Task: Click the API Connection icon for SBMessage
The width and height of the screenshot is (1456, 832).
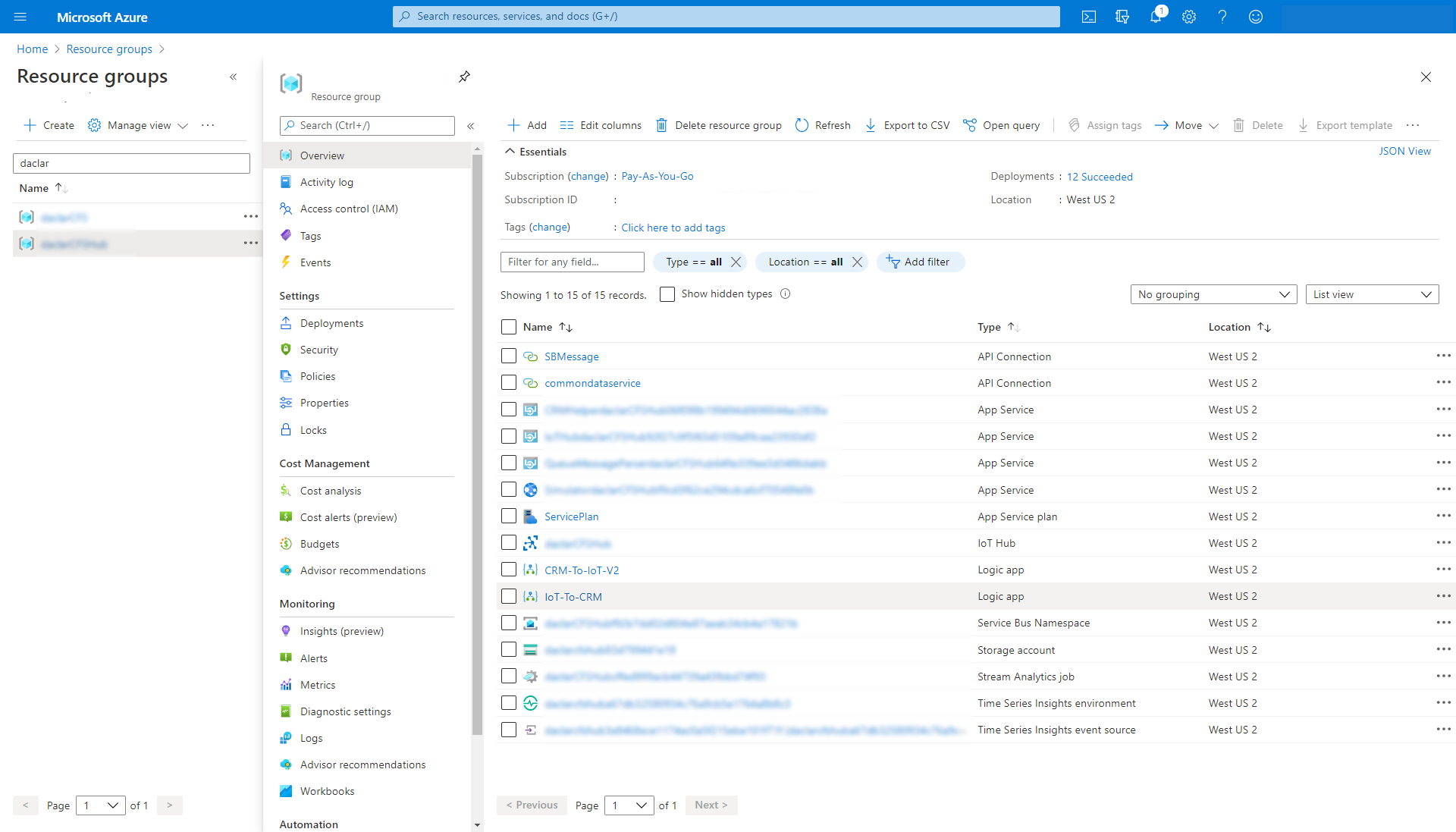Action: [530, 356]
